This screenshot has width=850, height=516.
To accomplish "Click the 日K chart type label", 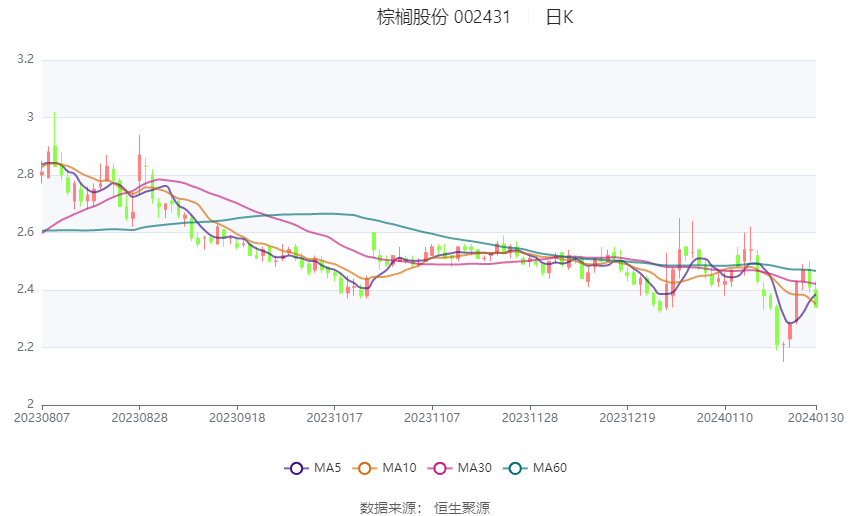I will point(559,17).
